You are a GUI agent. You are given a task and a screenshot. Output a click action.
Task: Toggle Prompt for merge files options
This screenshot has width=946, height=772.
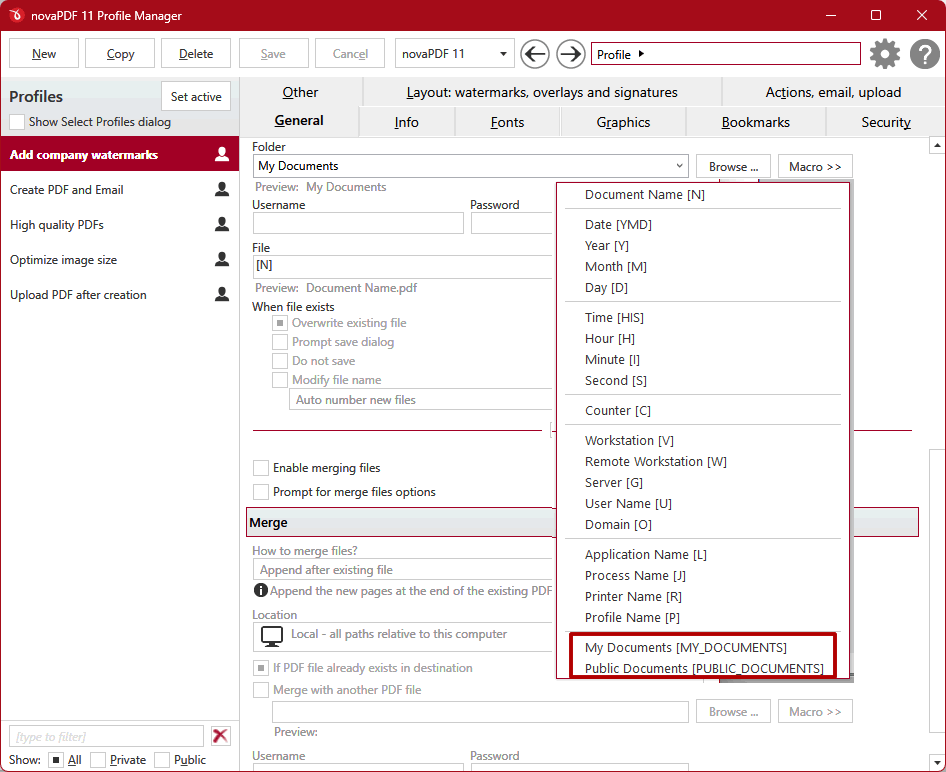[261, 492]
